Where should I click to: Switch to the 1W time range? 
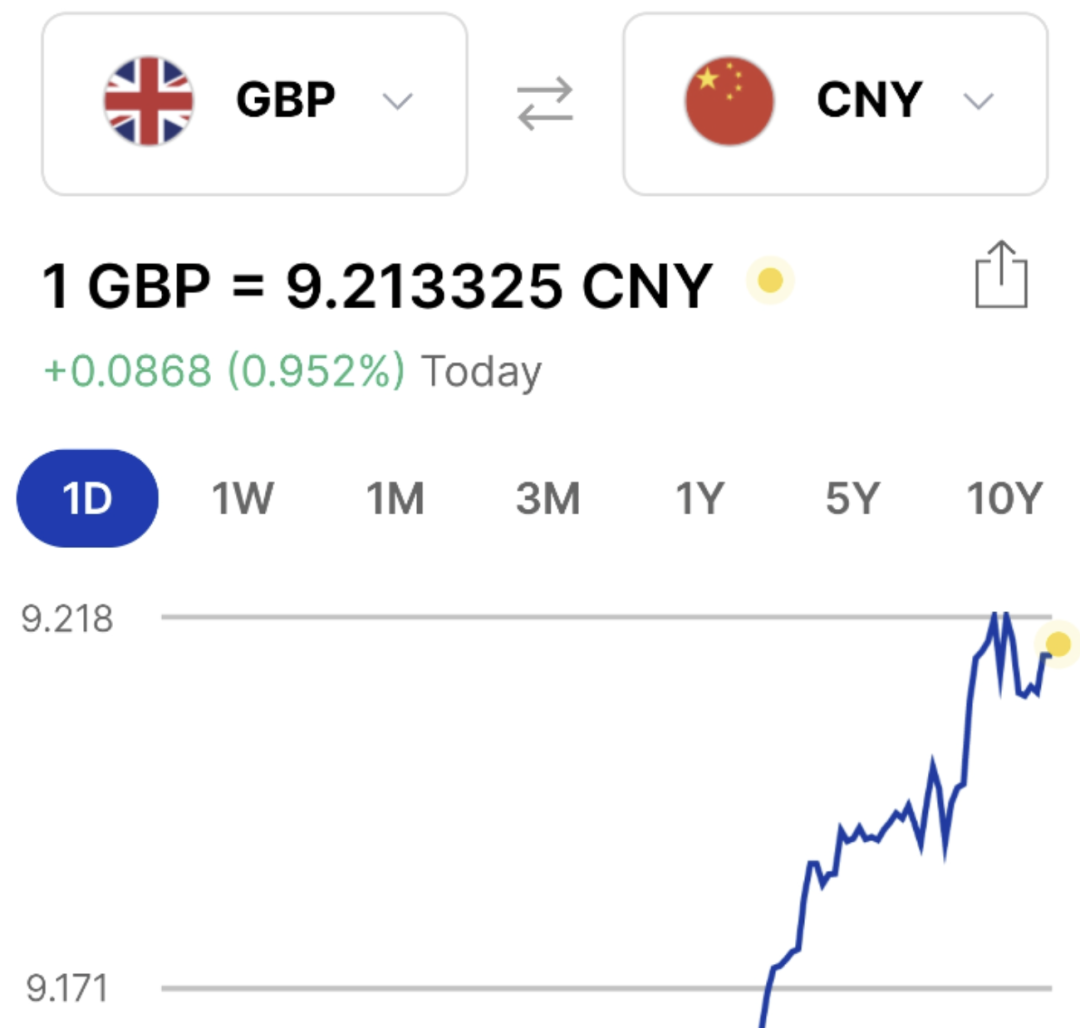243,497
